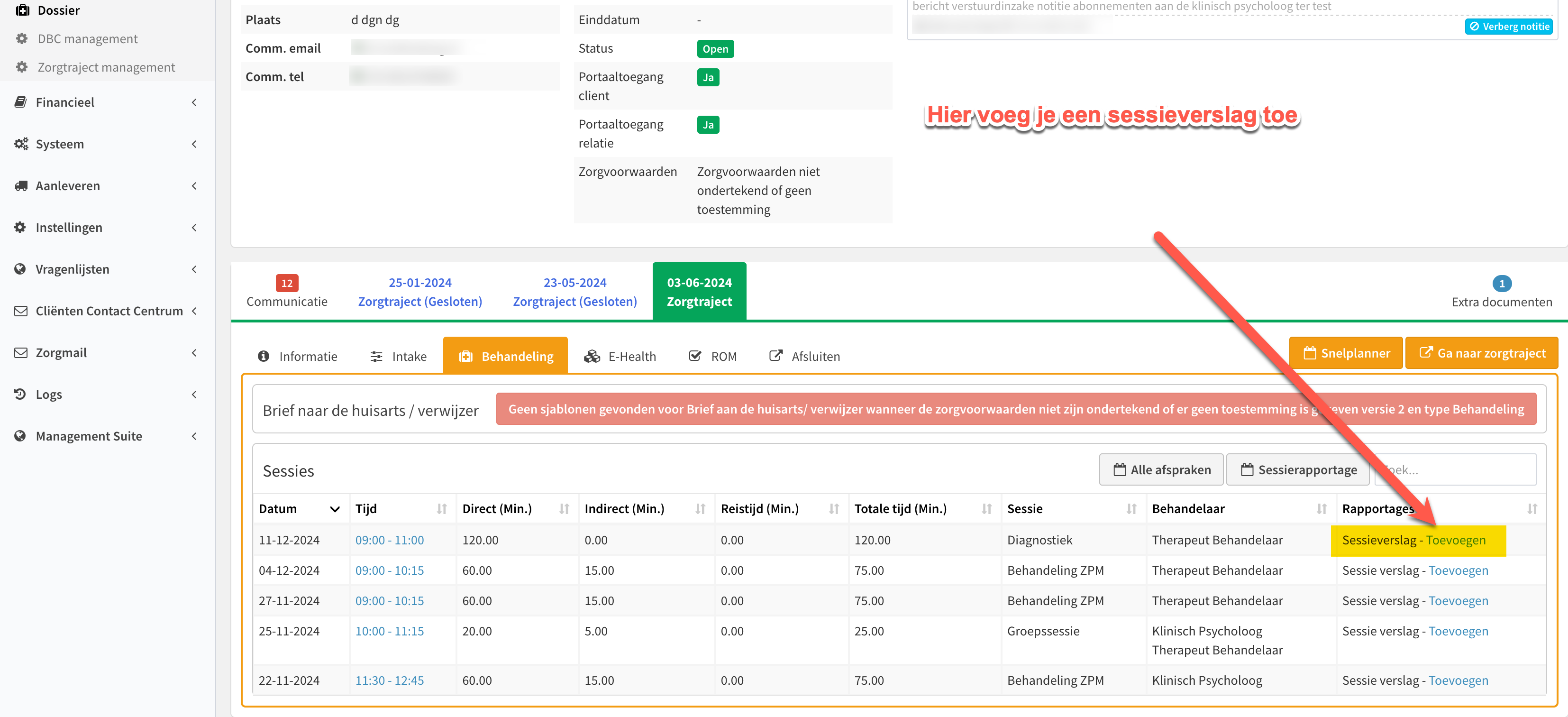
Task: Sort sessions by the Rapportages column
Action: coord(1441,509)
